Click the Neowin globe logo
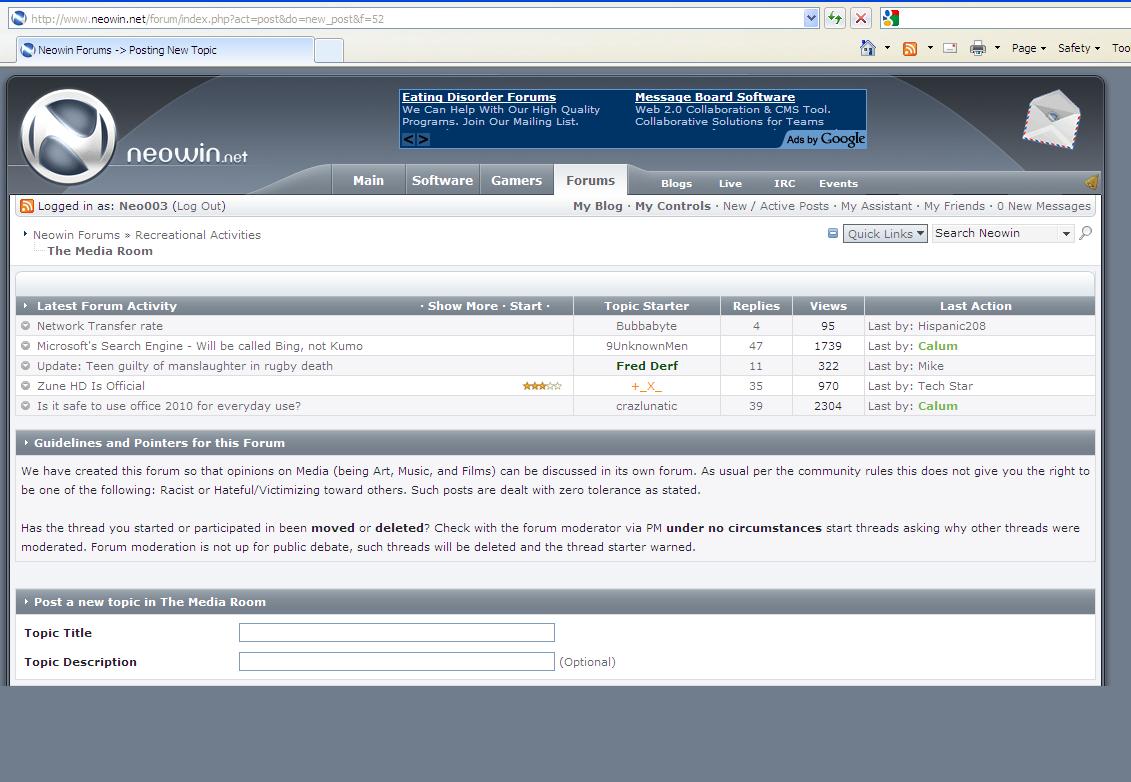This screenshot has height=782, width=1131. [x=69, y=136]
